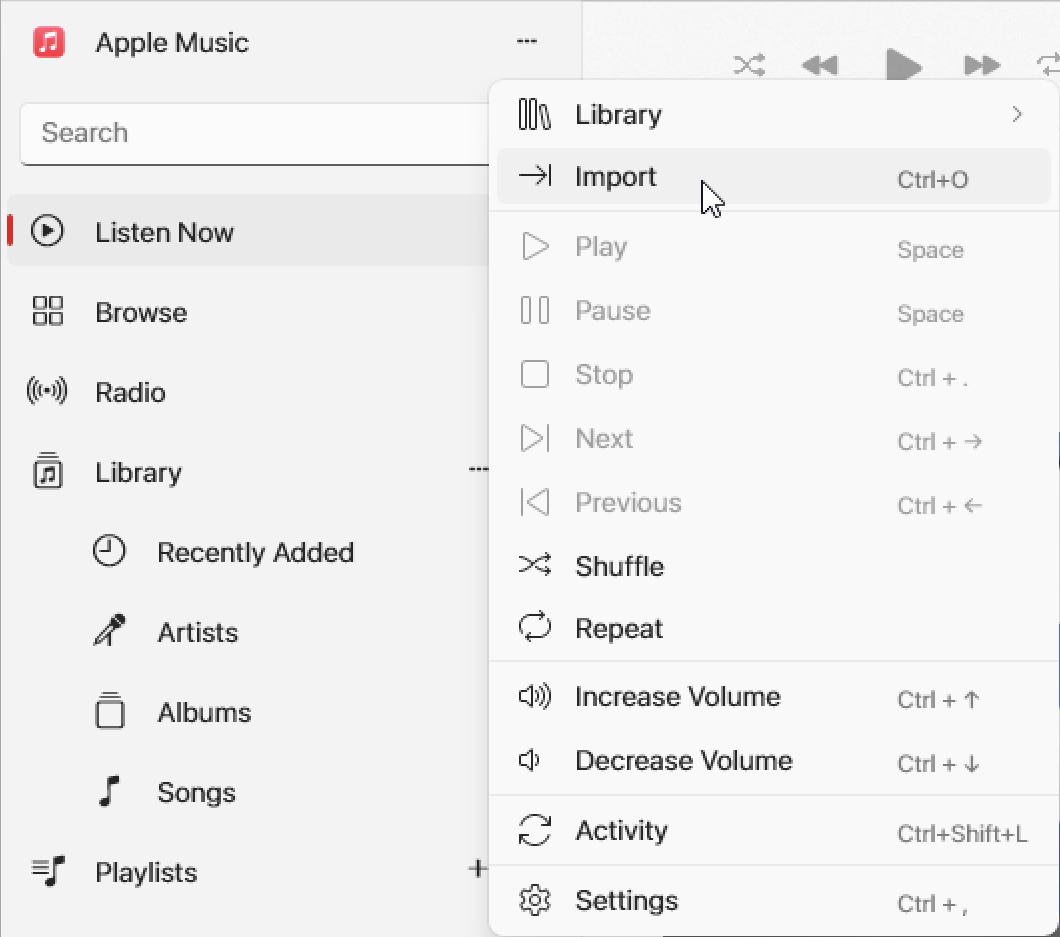Choose Decrease Volume from the menu
The image size is (1060, 937).
coord(773,761)
